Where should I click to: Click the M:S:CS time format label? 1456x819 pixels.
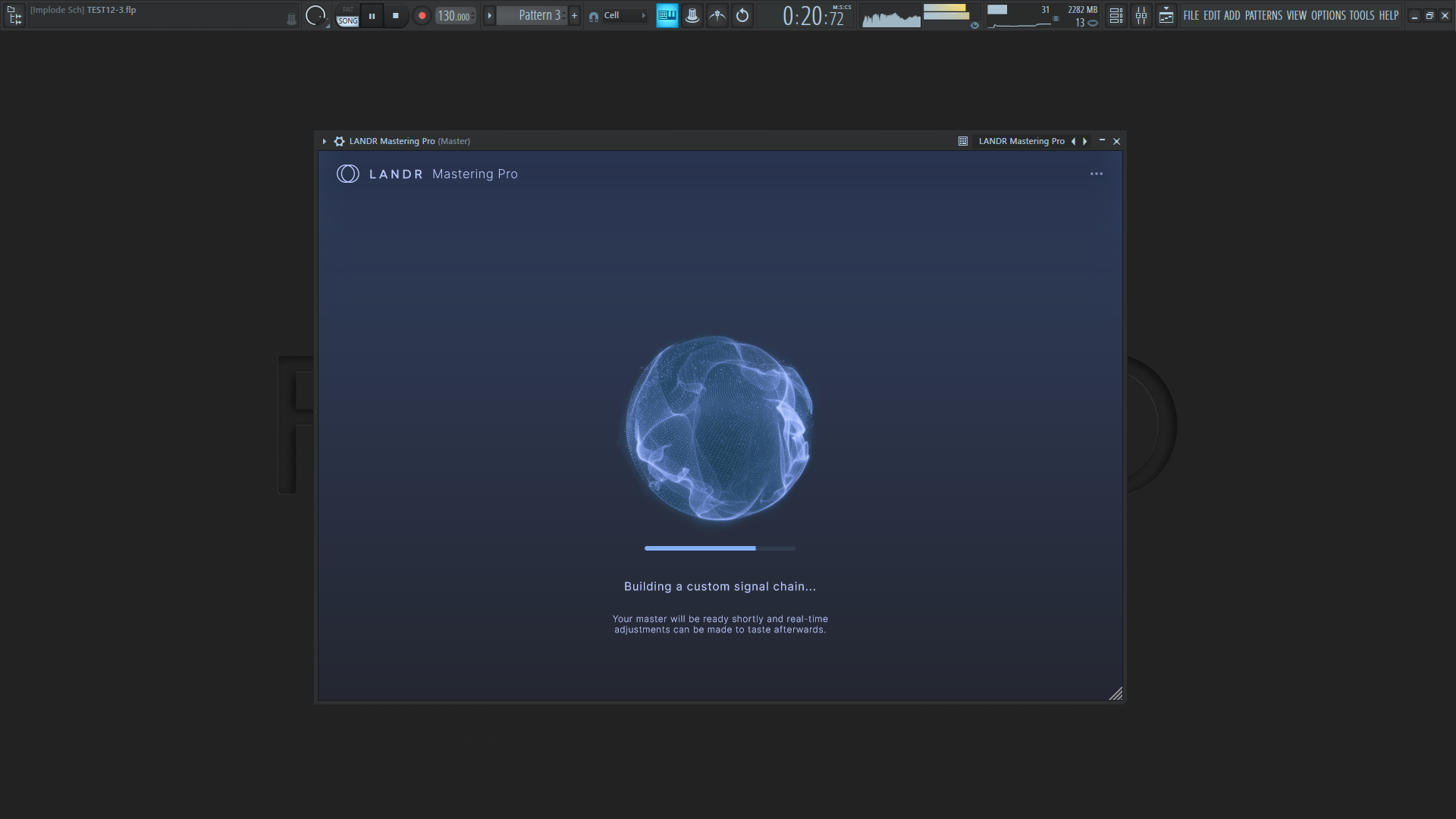[842, 7]
